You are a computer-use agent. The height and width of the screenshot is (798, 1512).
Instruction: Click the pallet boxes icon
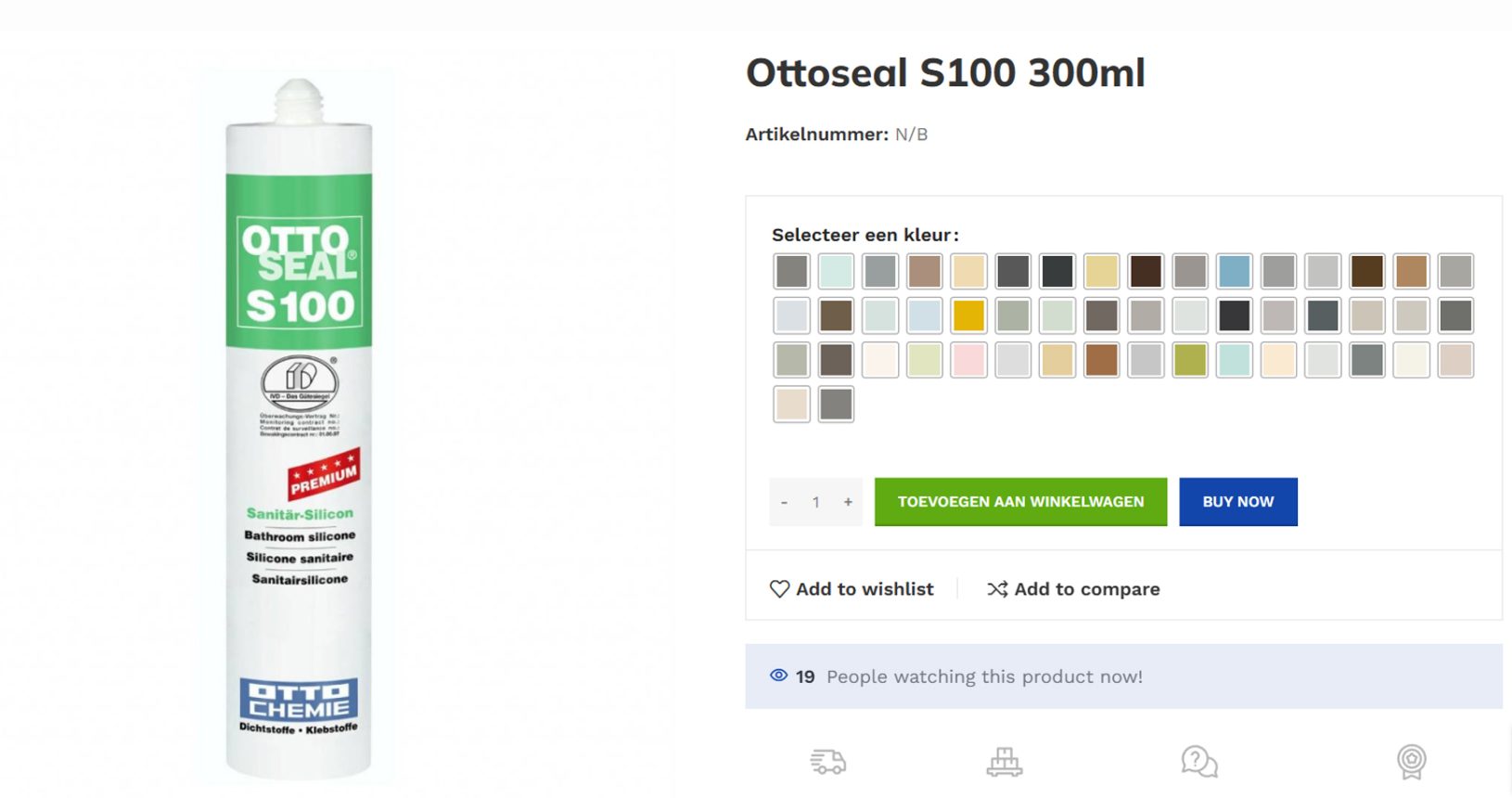tap(1005, 762)
